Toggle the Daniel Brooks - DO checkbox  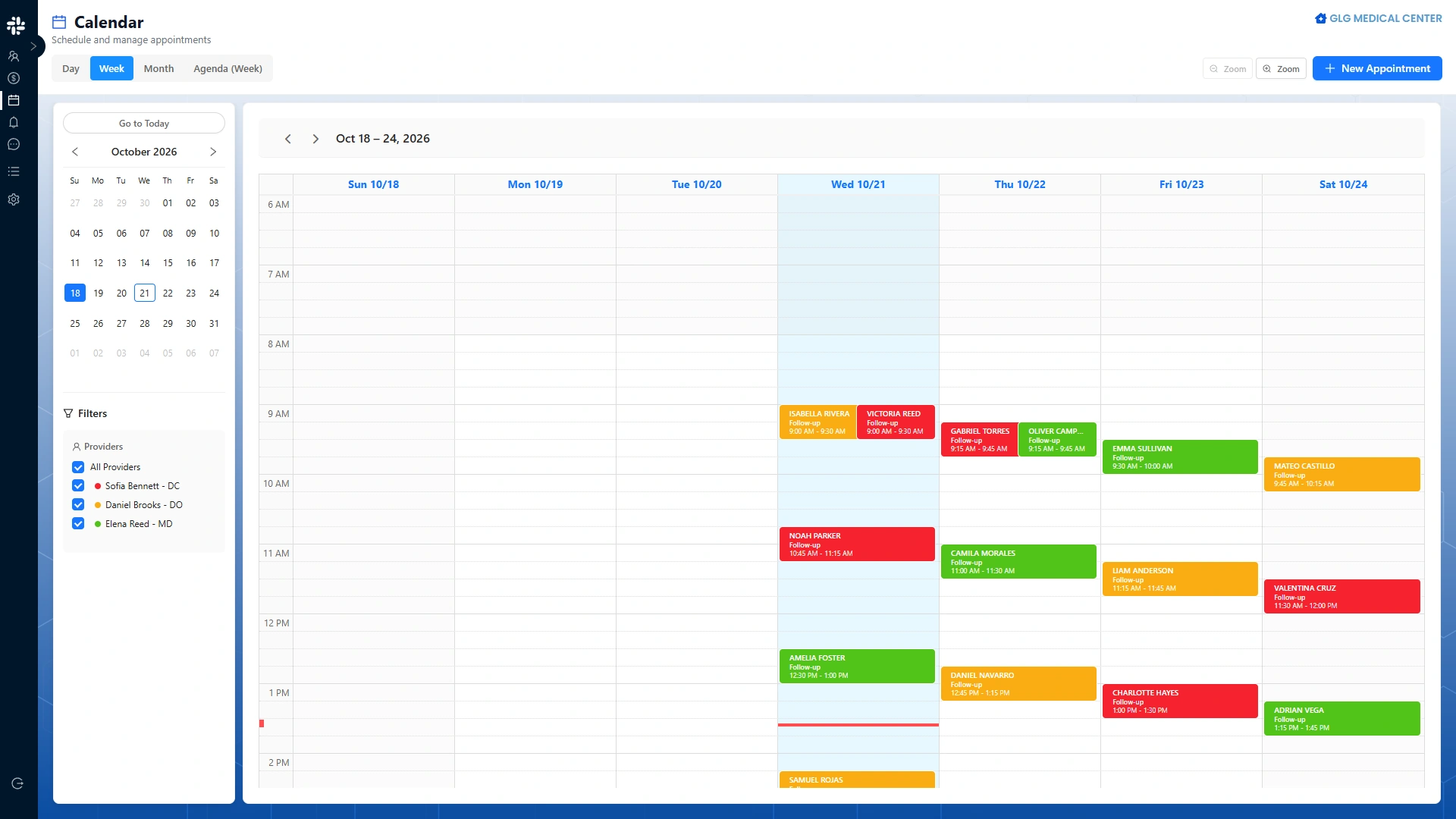(78, 505)
